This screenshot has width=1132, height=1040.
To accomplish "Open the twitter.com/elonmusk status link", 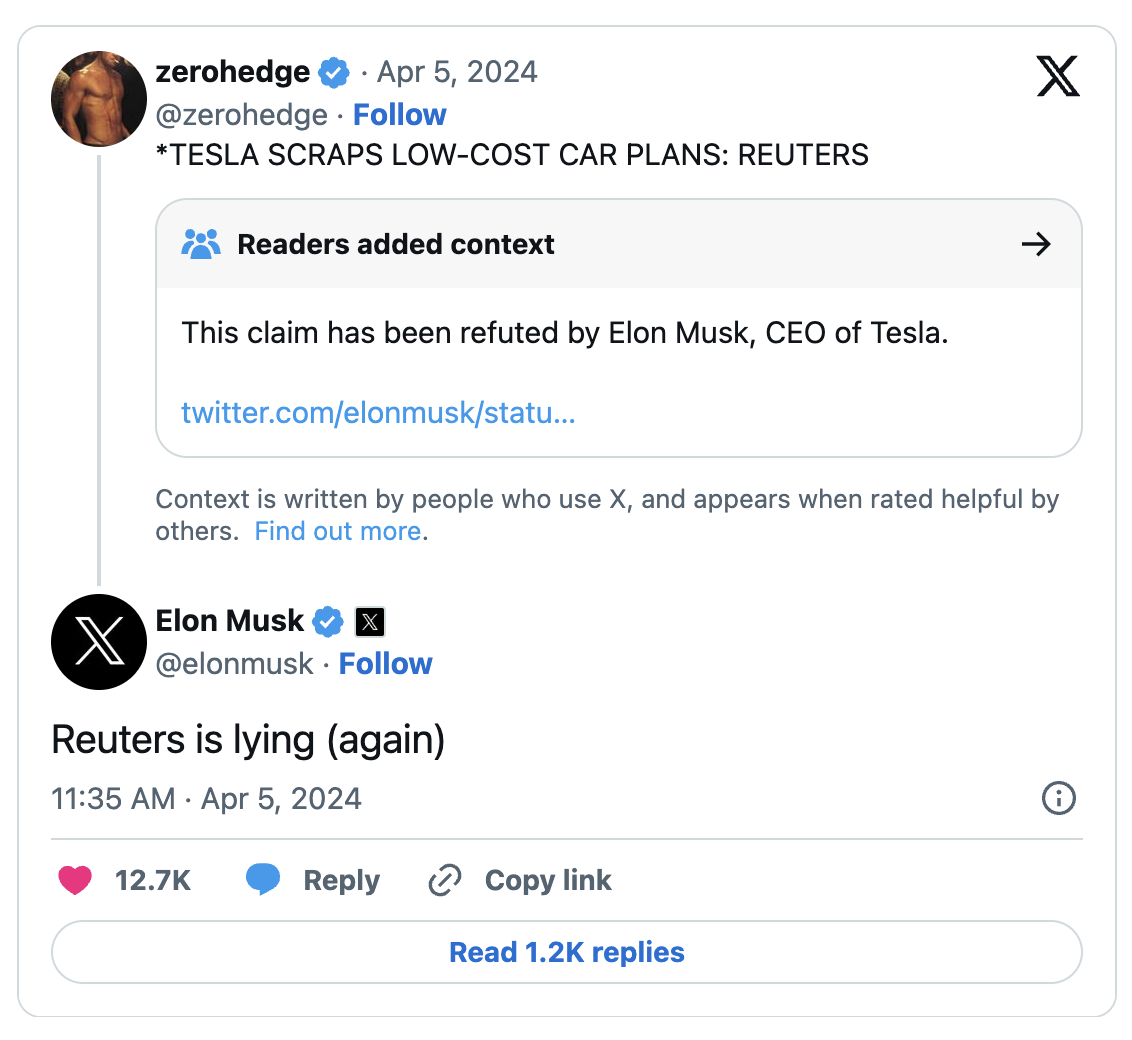I will 378,412.
